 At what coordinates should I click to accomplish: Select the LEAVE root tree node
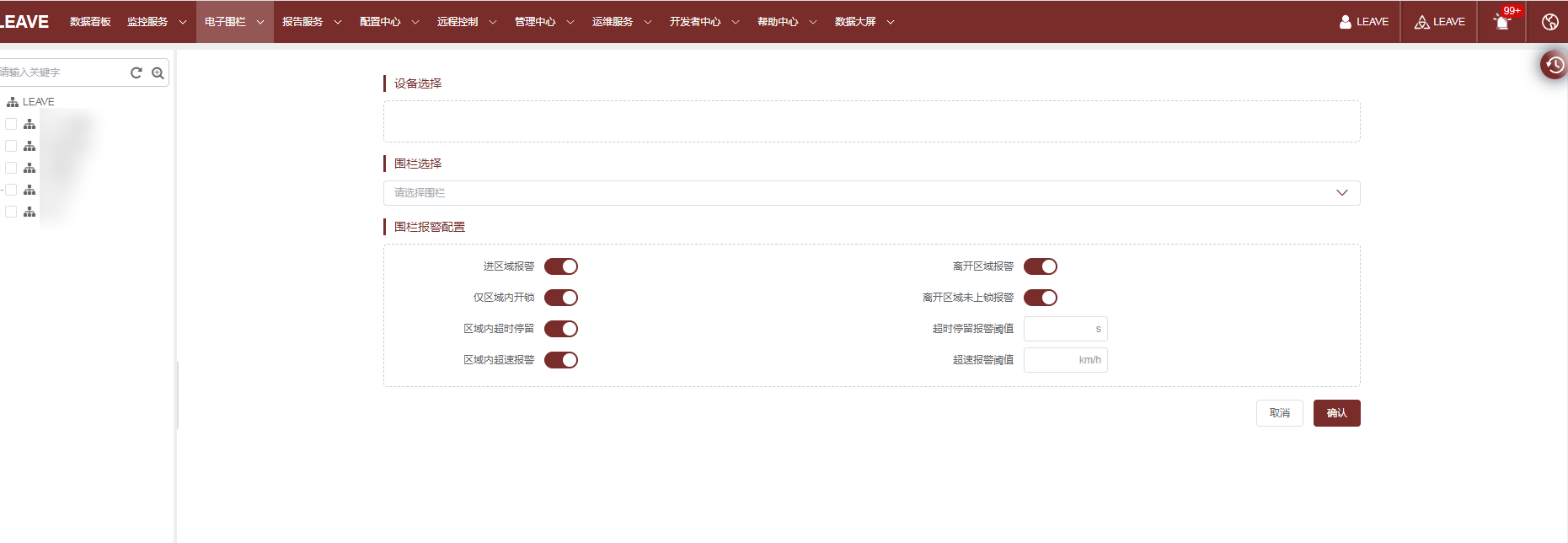38,102
